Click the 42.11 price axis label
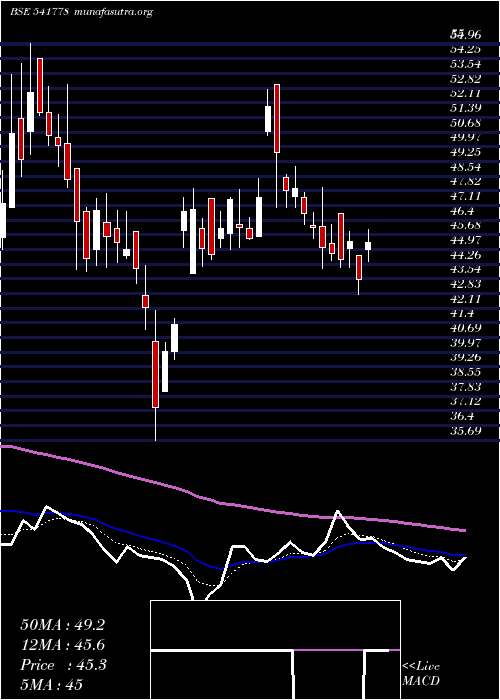This screenshot has width=500, height=700. pyautogui.click(x=466, y=299)
